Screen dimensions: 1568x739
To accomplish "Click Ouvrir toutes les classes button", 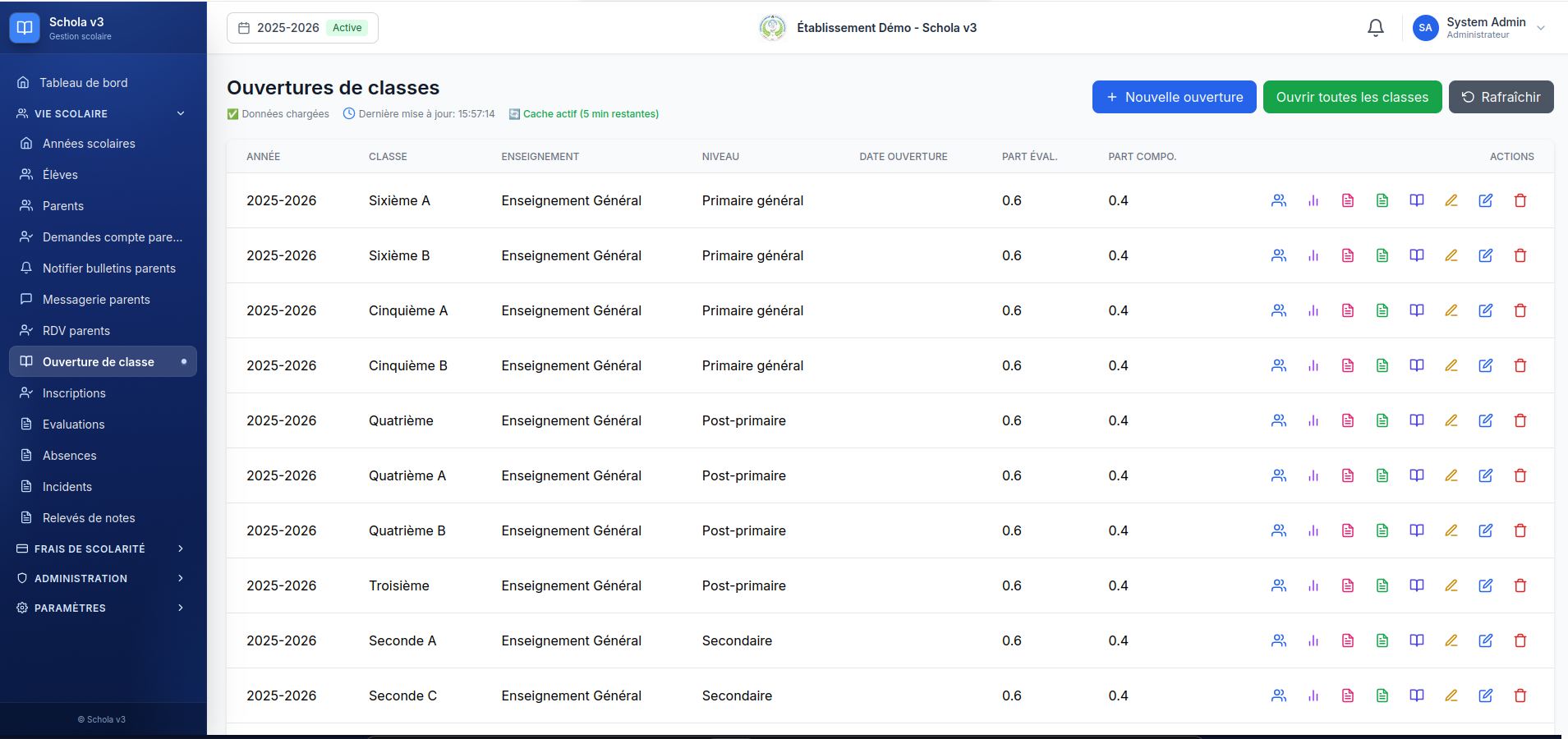I will 1352,97.
